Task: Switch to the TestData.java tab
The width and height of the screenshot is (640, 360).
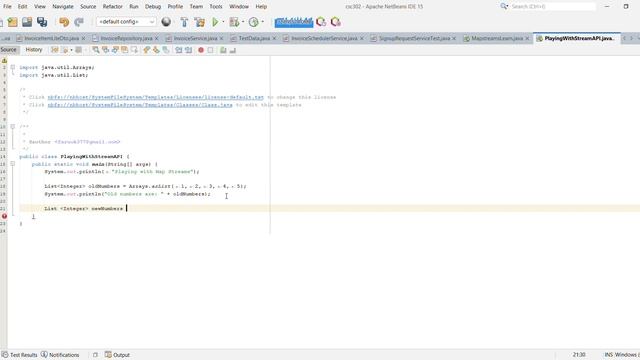Action: pyautogui.click(x=254, y=38)
